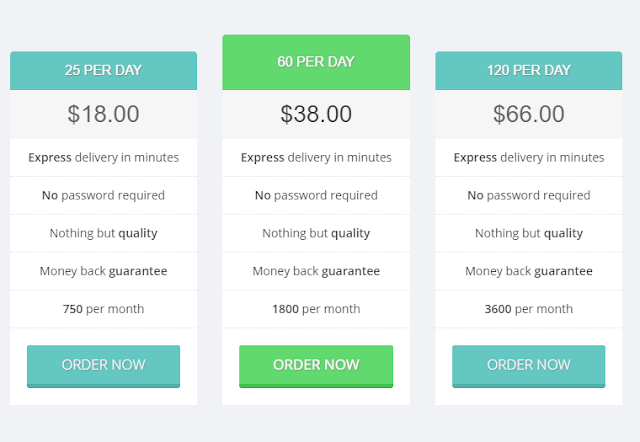
Task: Click the 1800 per month row
Action: [x=316, y=309]
